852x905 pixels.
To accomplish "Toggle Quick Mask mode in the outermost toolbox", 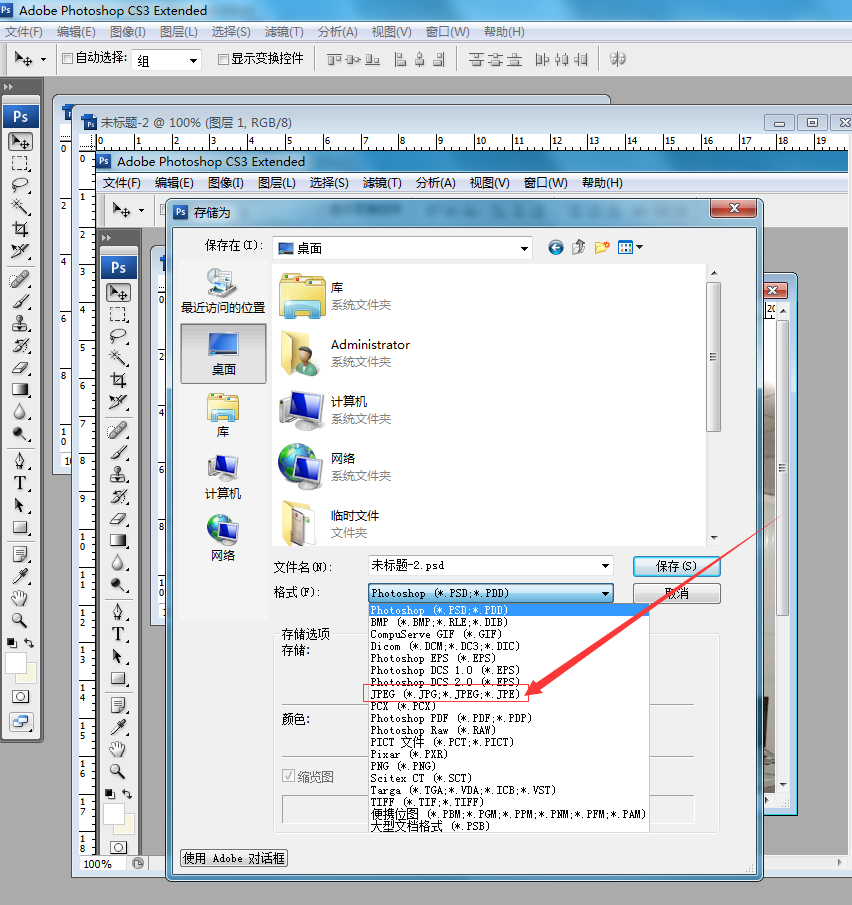I will click(x=20, y=696).
